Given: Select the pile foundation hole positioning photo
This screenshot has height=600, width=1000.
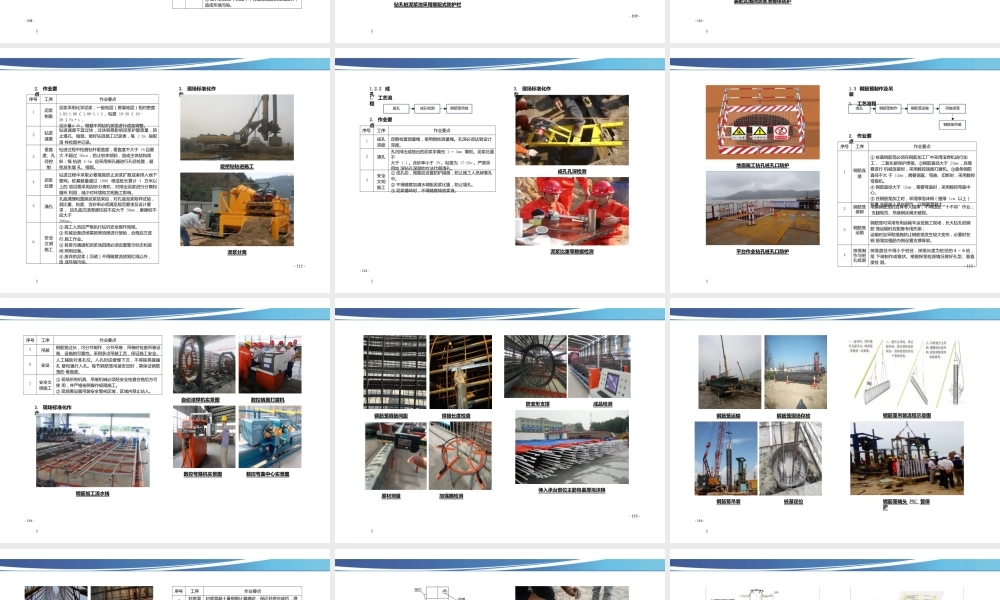Looking at the screenshot, I should [791, 458].
